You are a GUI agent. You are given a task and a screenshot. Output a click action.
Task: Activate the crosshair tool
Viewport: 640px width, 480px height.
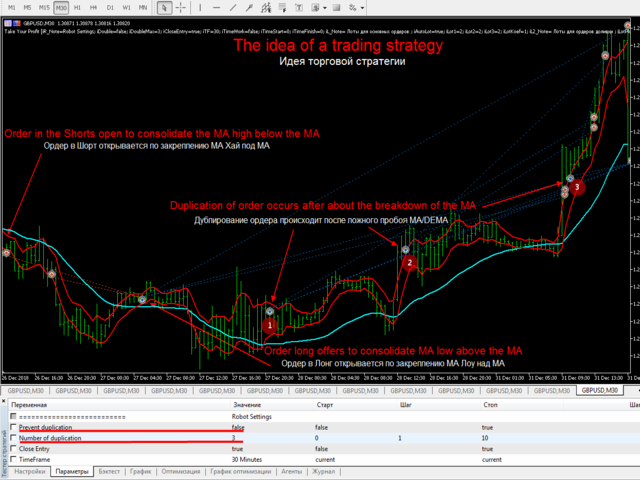tap(180, 7)
